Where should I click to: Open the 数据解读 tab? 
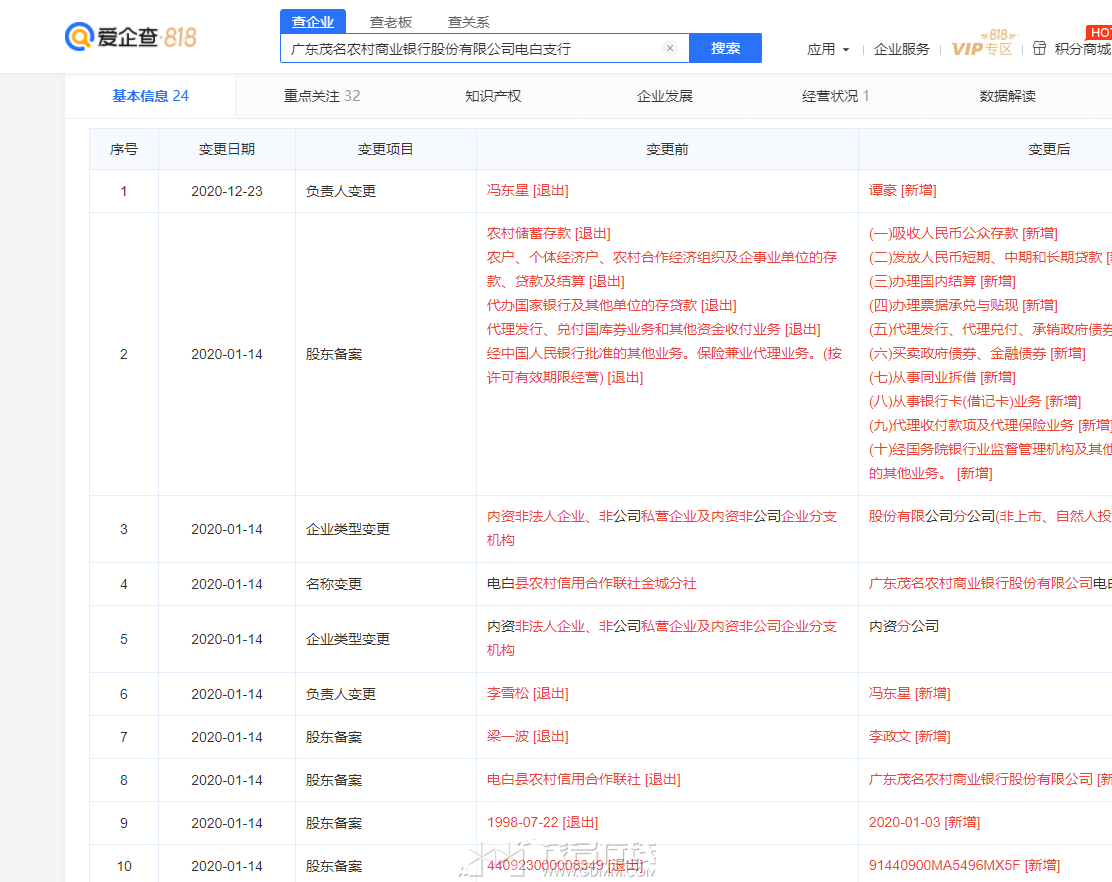(x=1007, y=96)
